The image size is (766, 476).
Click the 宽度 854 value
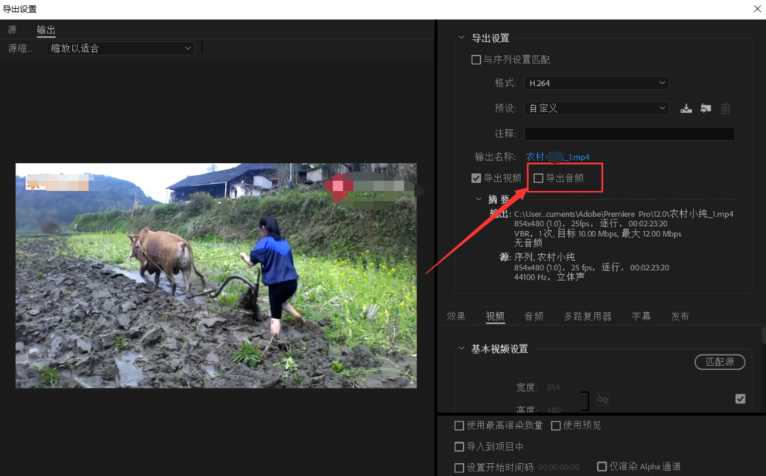click(x=553, y=388)
